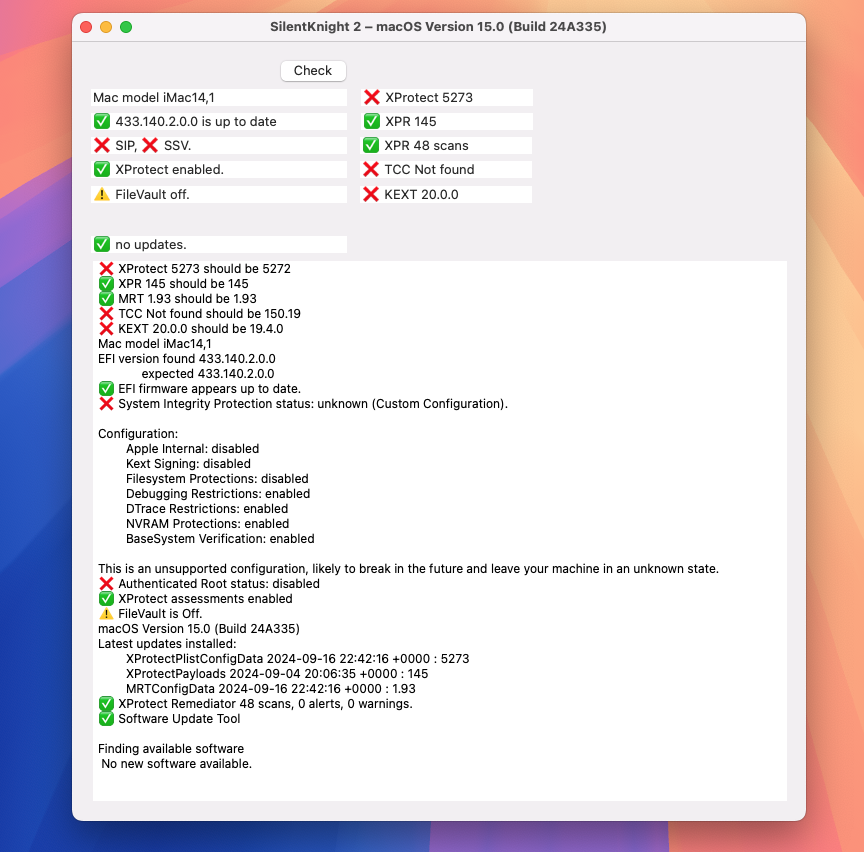
Task: Click green checkmark beside 433.140.2.0.0 is up to date
Action: pyautogui.click(x=102, y=121)
